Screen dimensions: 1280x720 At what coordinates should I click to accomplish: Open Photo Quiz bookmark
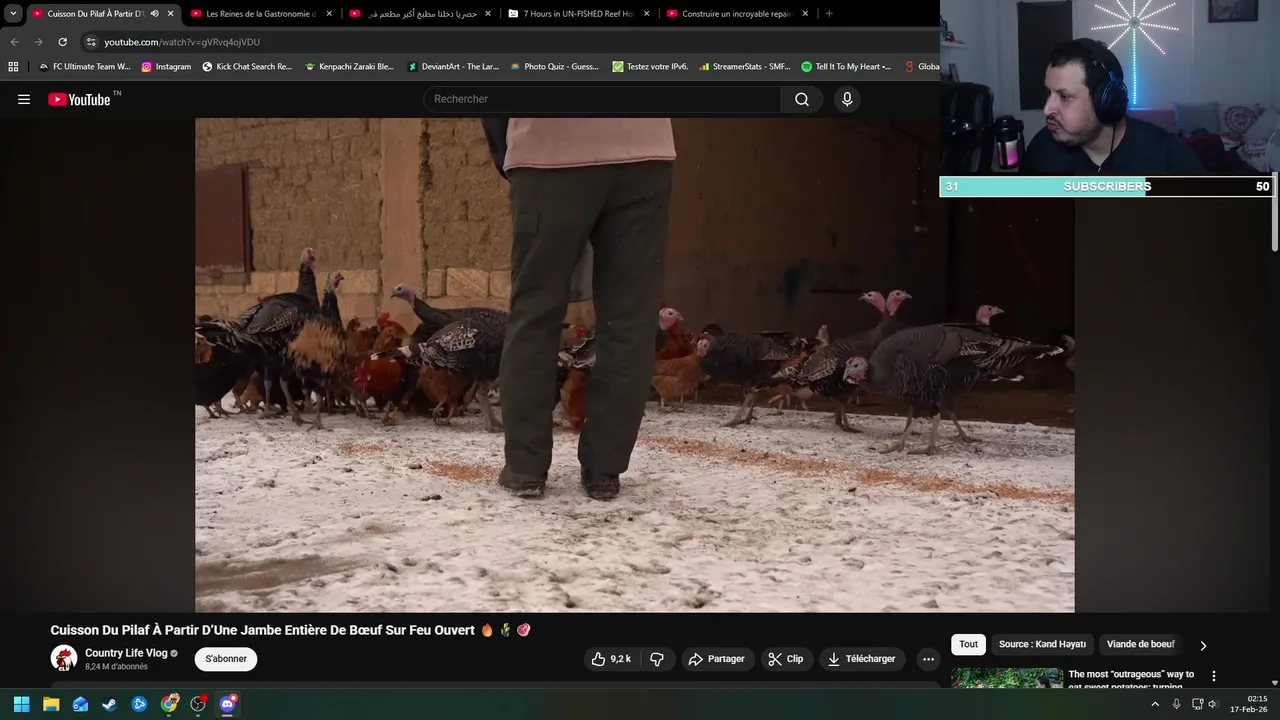click(x=555, y=67)
